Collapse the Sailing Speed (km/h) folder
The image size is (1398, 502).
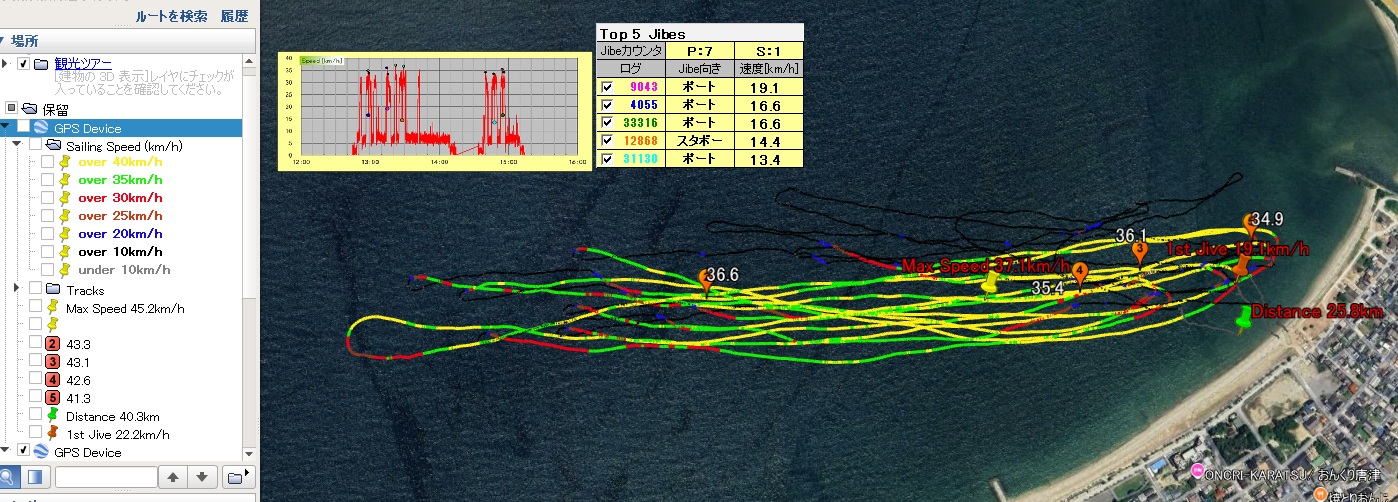pyautogui.click(x=17, y=146)
